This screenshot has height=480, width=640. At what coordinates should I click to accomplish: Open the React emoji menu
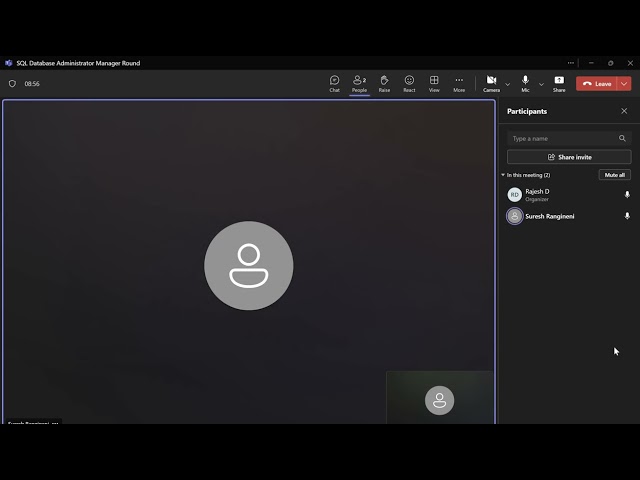pos(409,83)
